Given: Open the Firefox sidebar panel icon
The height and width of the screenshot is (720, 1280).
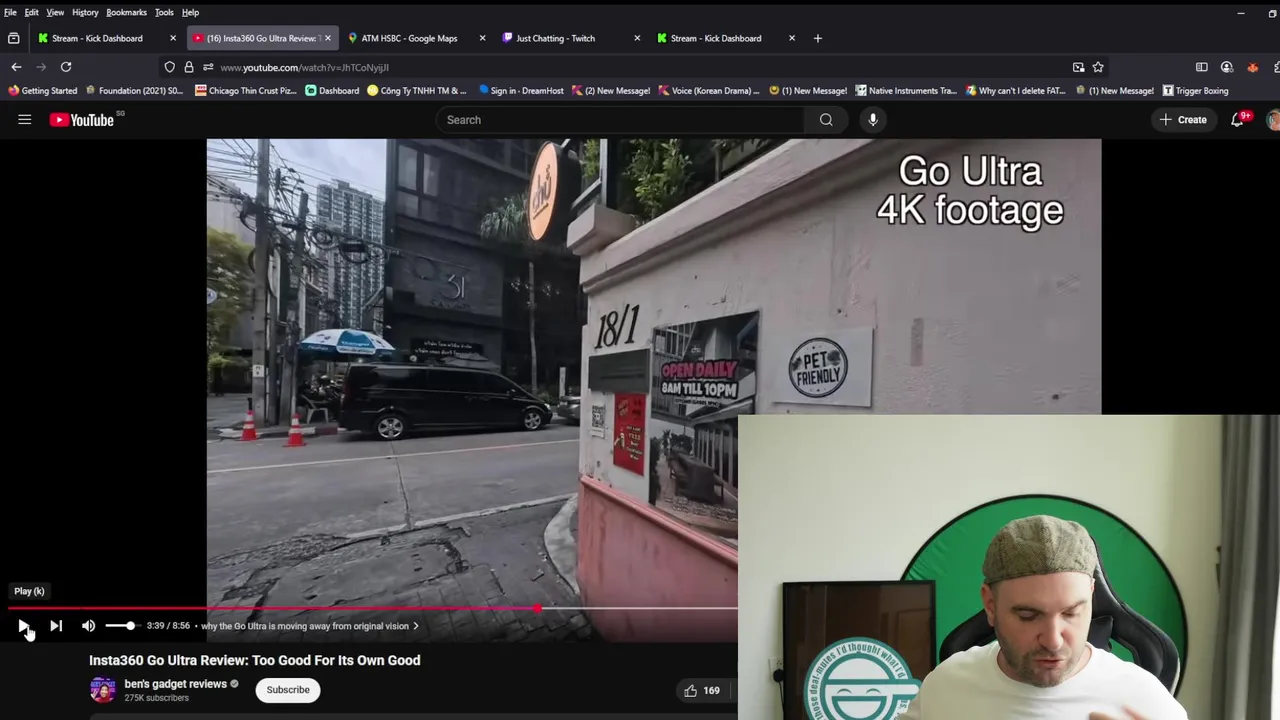Looking at the screenshot, I should click(1201, 67).
